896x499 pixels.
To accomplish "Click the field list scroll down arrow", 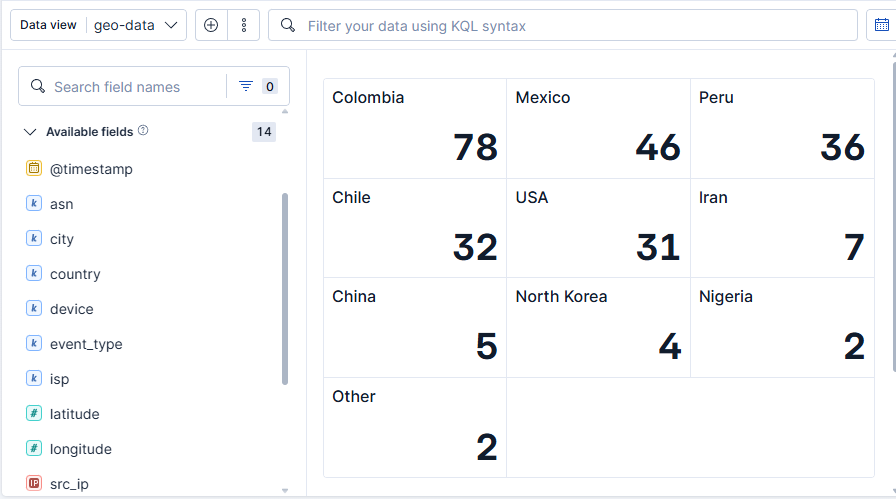I will point(285,490).
